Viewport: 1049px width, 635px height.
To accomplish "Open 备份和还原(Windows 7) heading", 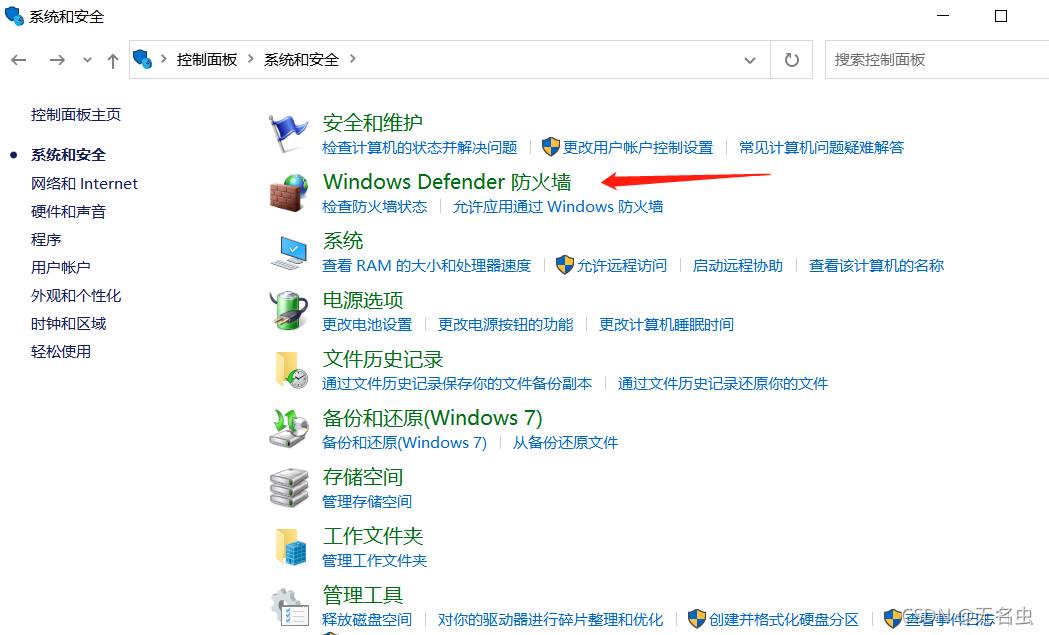I will pos(432,418).
